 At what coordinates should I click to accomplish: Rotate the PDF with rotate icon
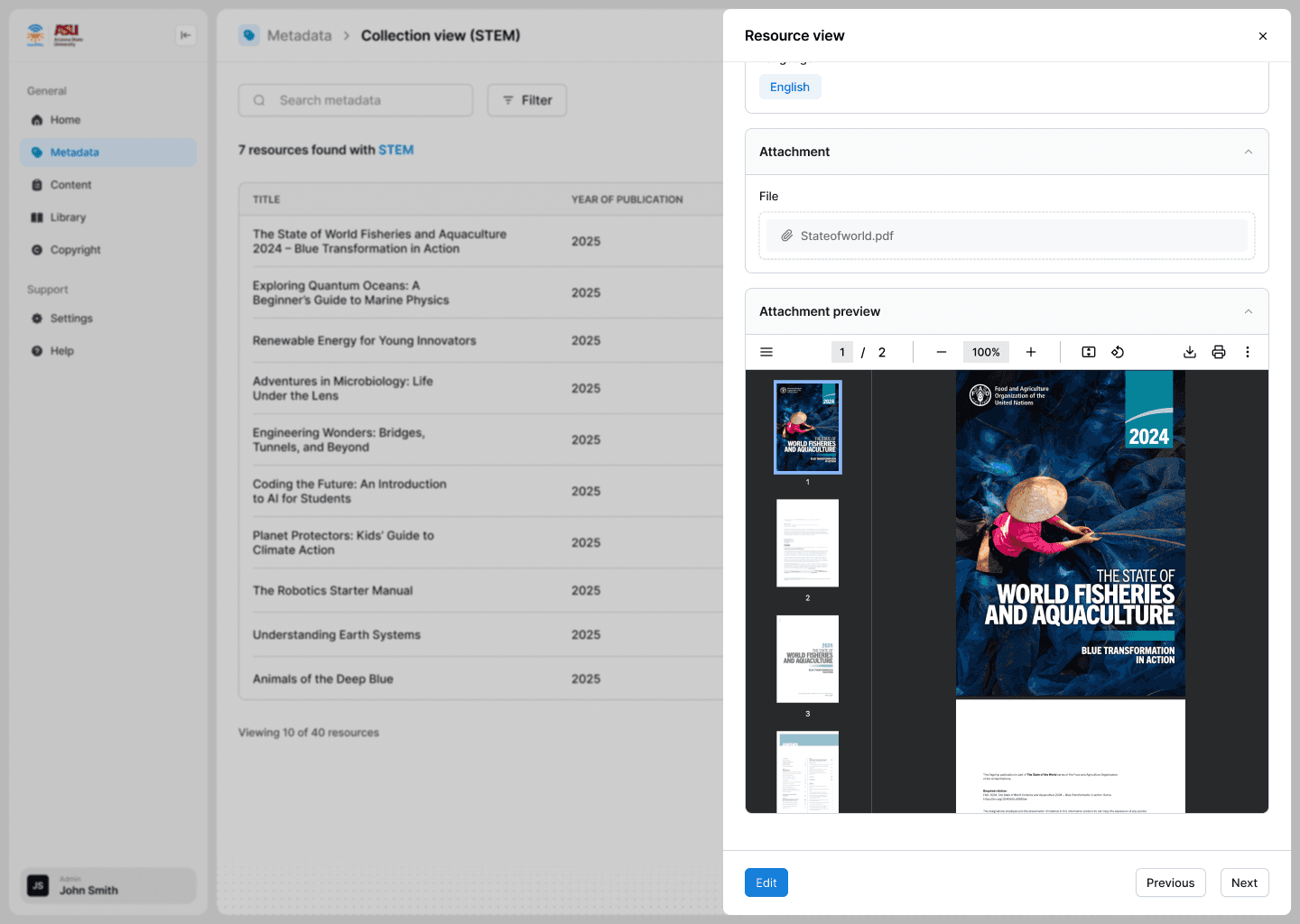coord(1118,352)
